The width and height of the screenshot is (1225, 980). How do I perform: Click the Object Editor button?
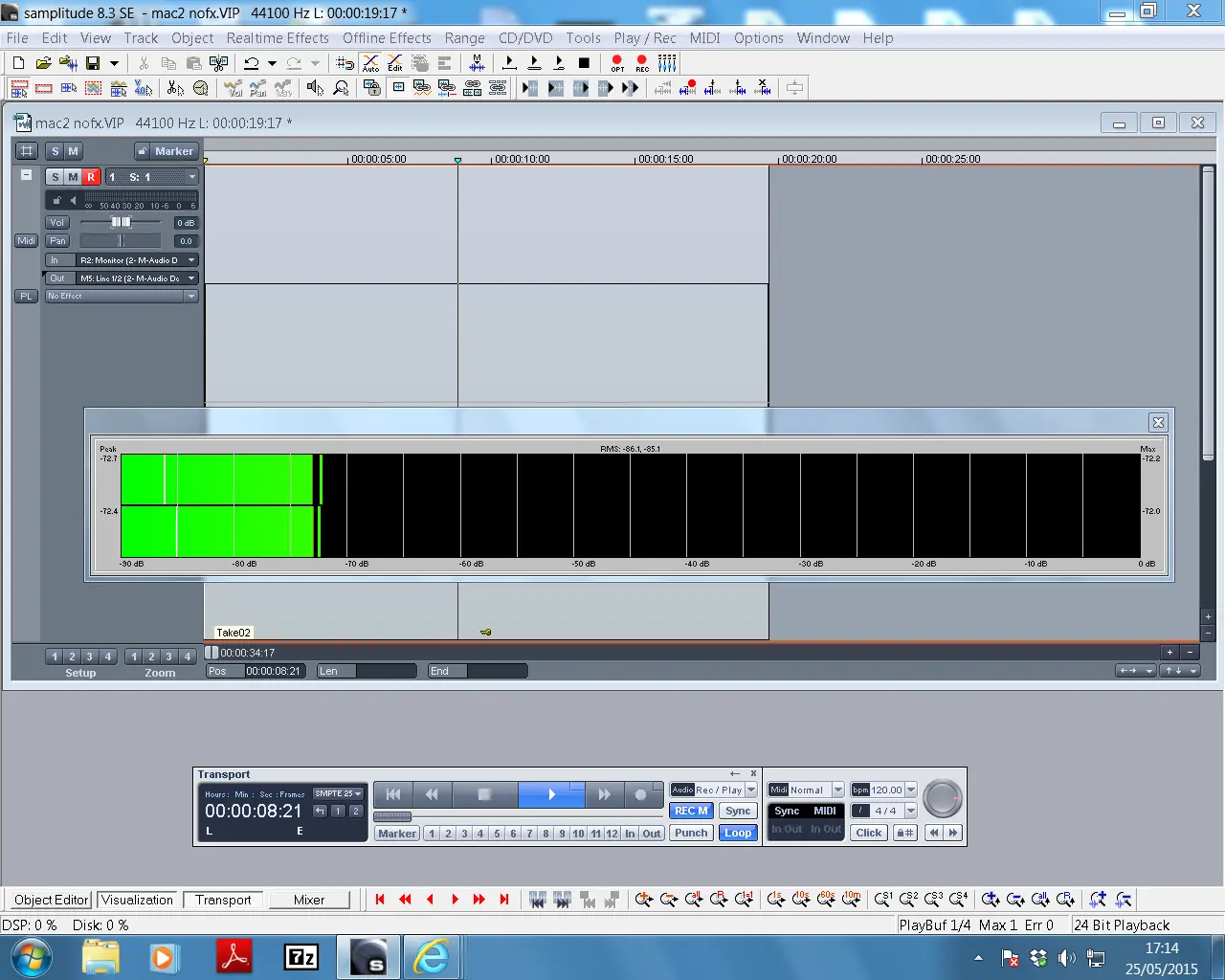pos(52,901)
